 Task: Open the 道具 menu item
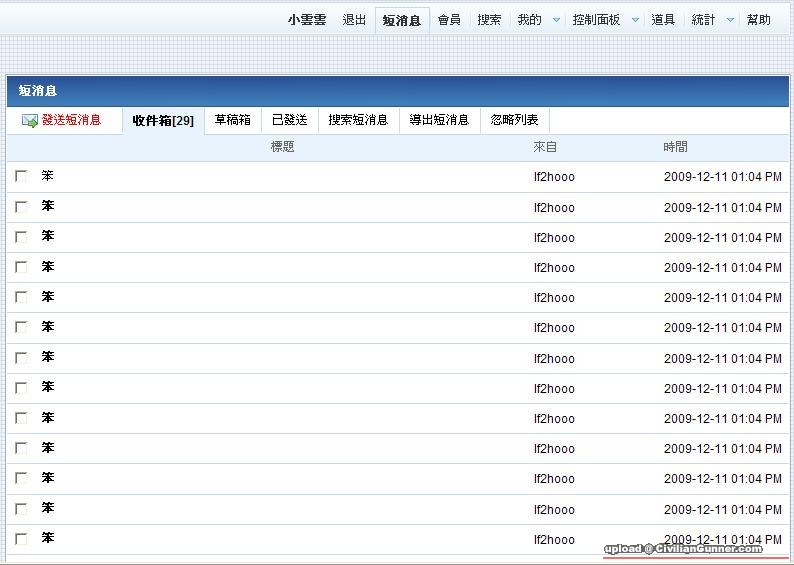click(663, 20)
